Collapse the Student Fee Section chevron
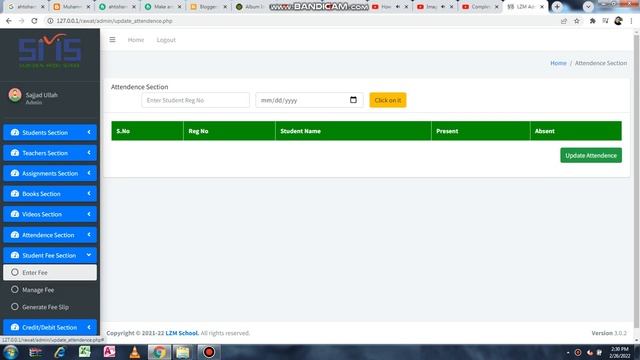 click(x=89, y=255)
